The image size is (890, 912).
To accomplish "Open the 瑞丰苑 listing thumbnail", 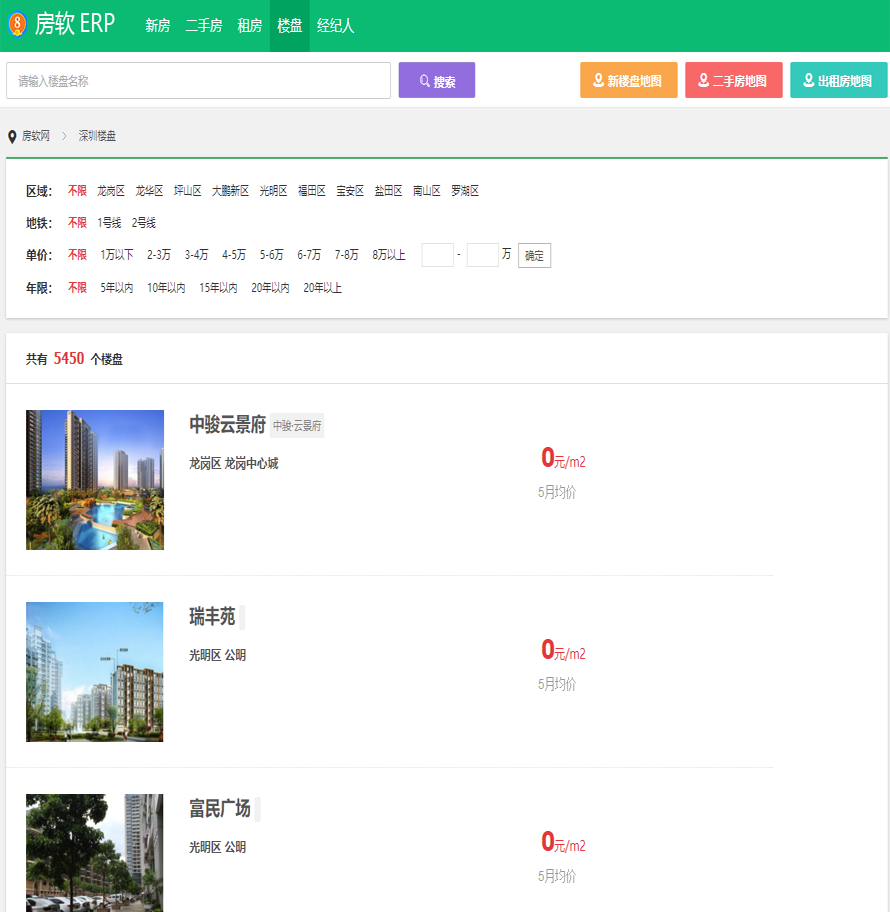I will (95, 672).
